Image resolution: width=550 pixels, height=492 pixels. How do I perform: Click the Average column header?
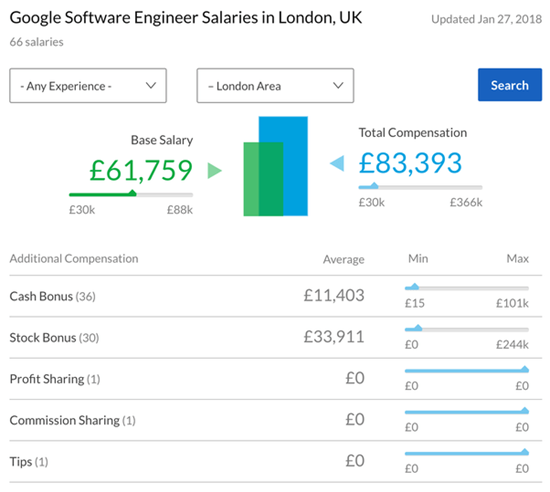click(344, 259)
